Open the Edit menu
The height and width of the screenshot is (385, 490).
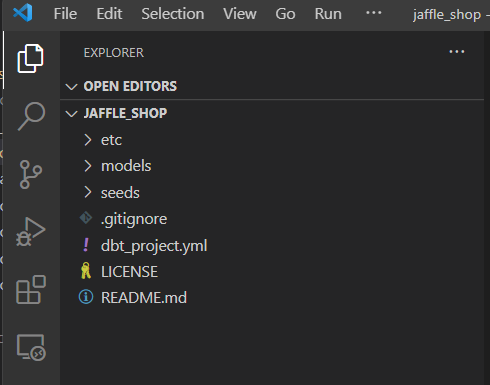(x=109, y=14)
